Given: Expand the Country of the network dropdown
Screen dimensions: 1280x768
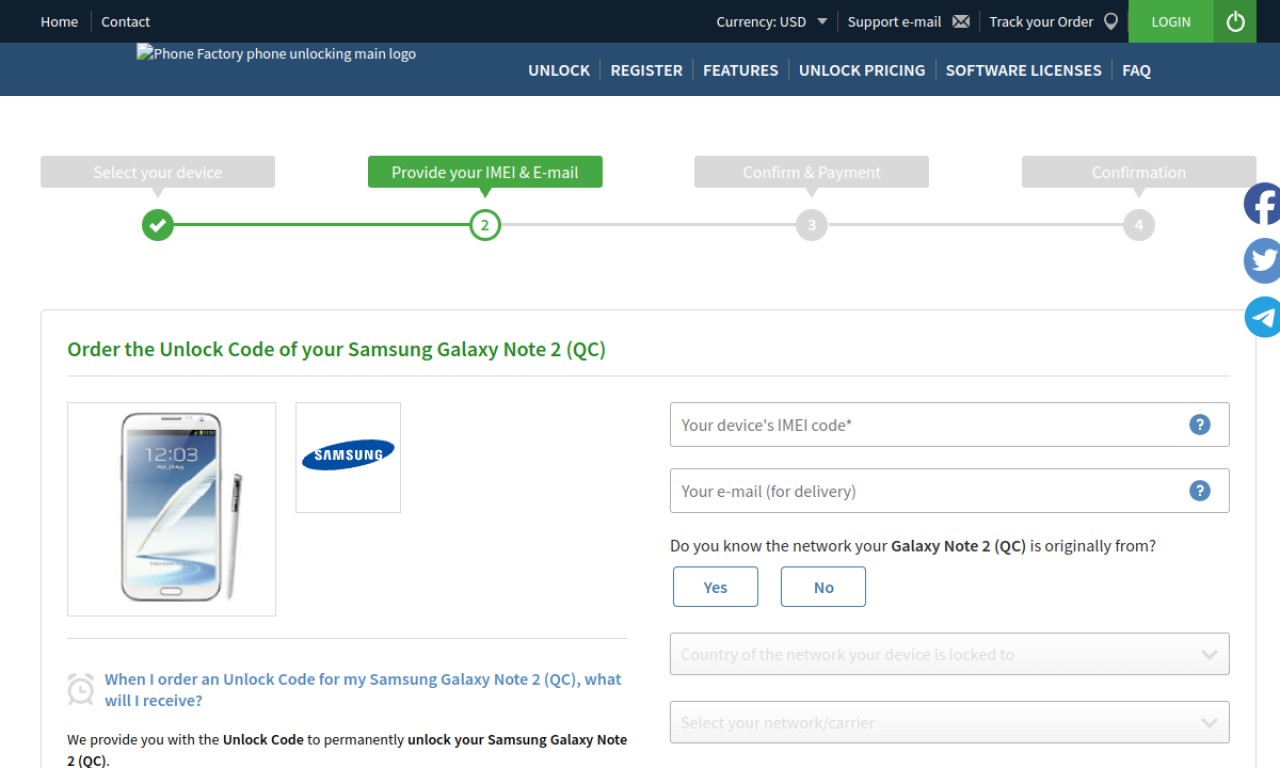Looking at the screenshot, I should point(950,654).
